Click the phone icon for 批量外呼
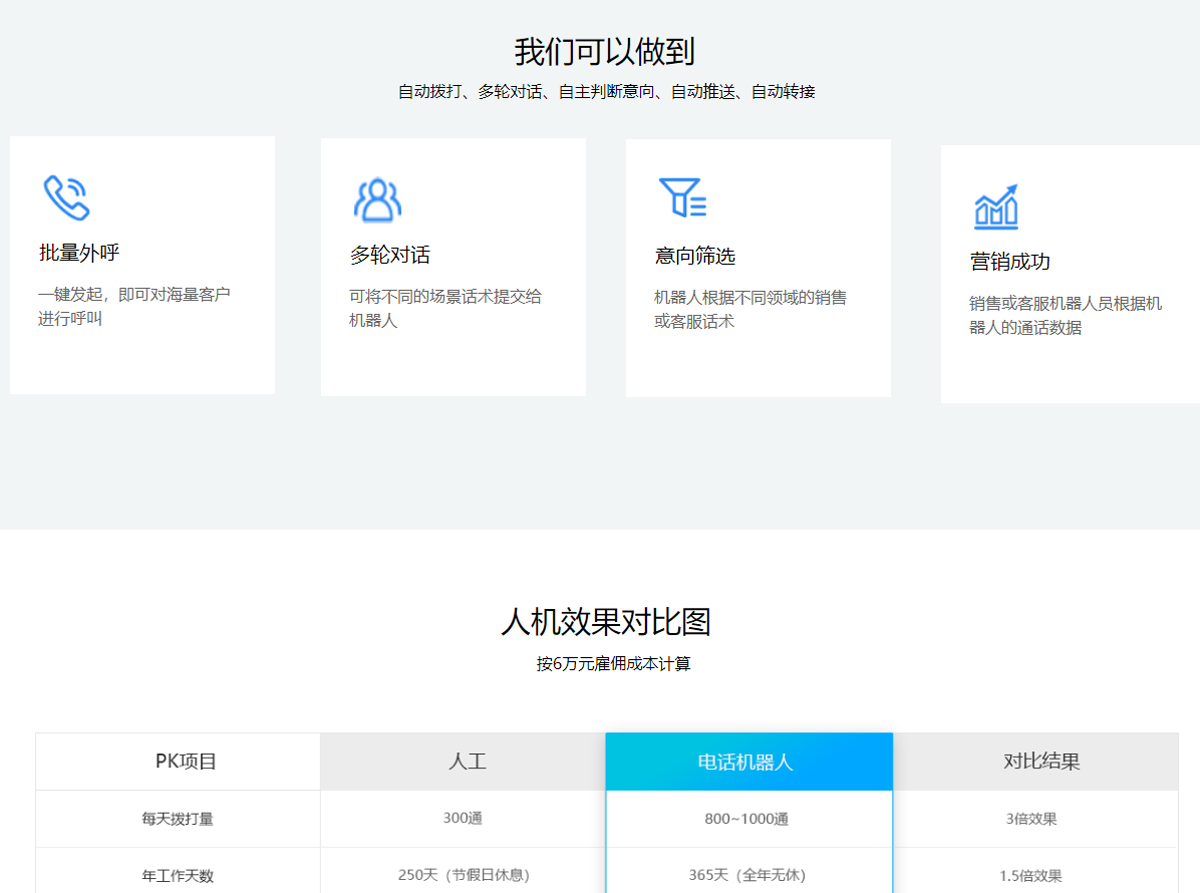Image resolution: width=1200 pixels, height=893 pixels. pos(67,197)
